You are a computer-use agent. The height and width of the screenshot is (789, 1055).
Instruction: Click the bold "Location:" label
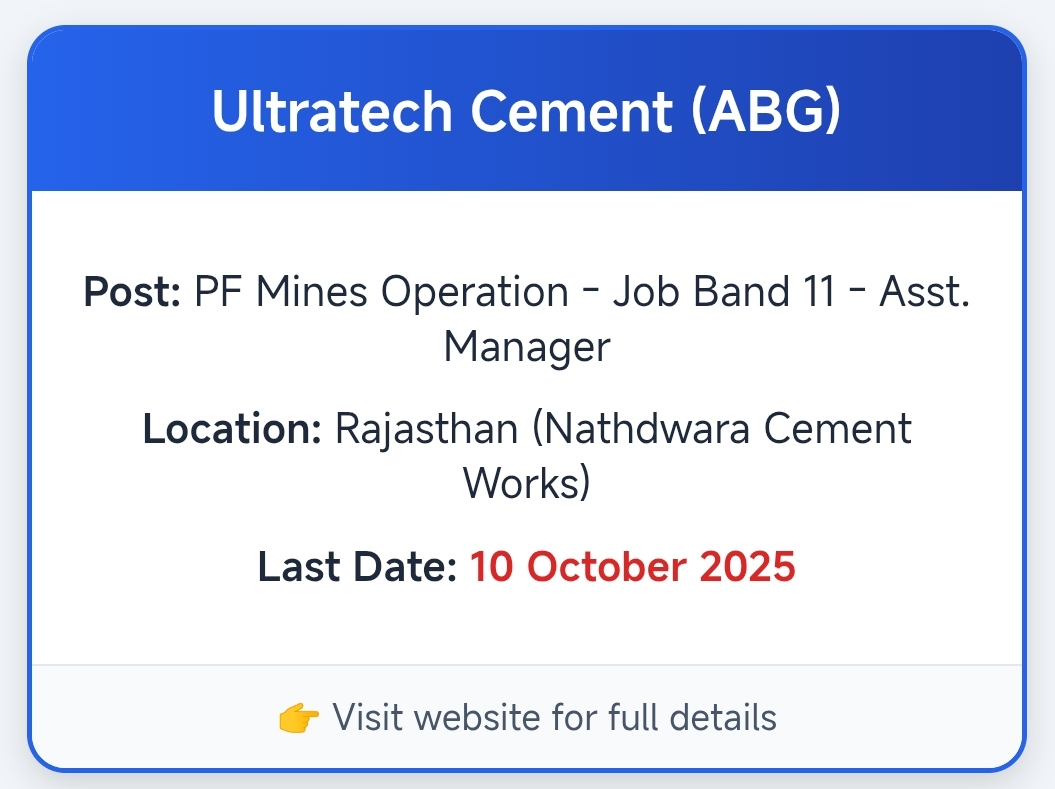(231, 429)
